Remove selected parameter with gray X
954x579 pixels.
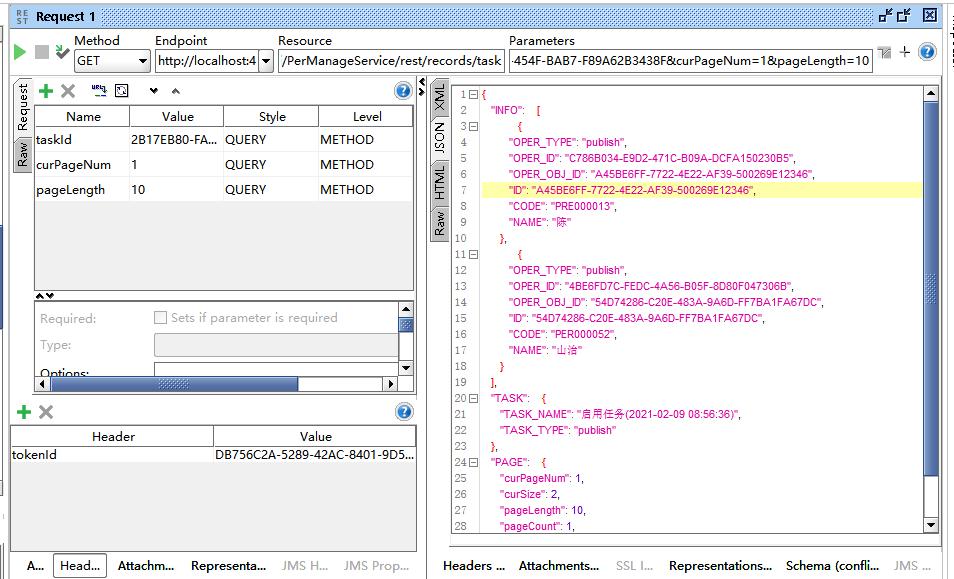[x=68, y=91]
